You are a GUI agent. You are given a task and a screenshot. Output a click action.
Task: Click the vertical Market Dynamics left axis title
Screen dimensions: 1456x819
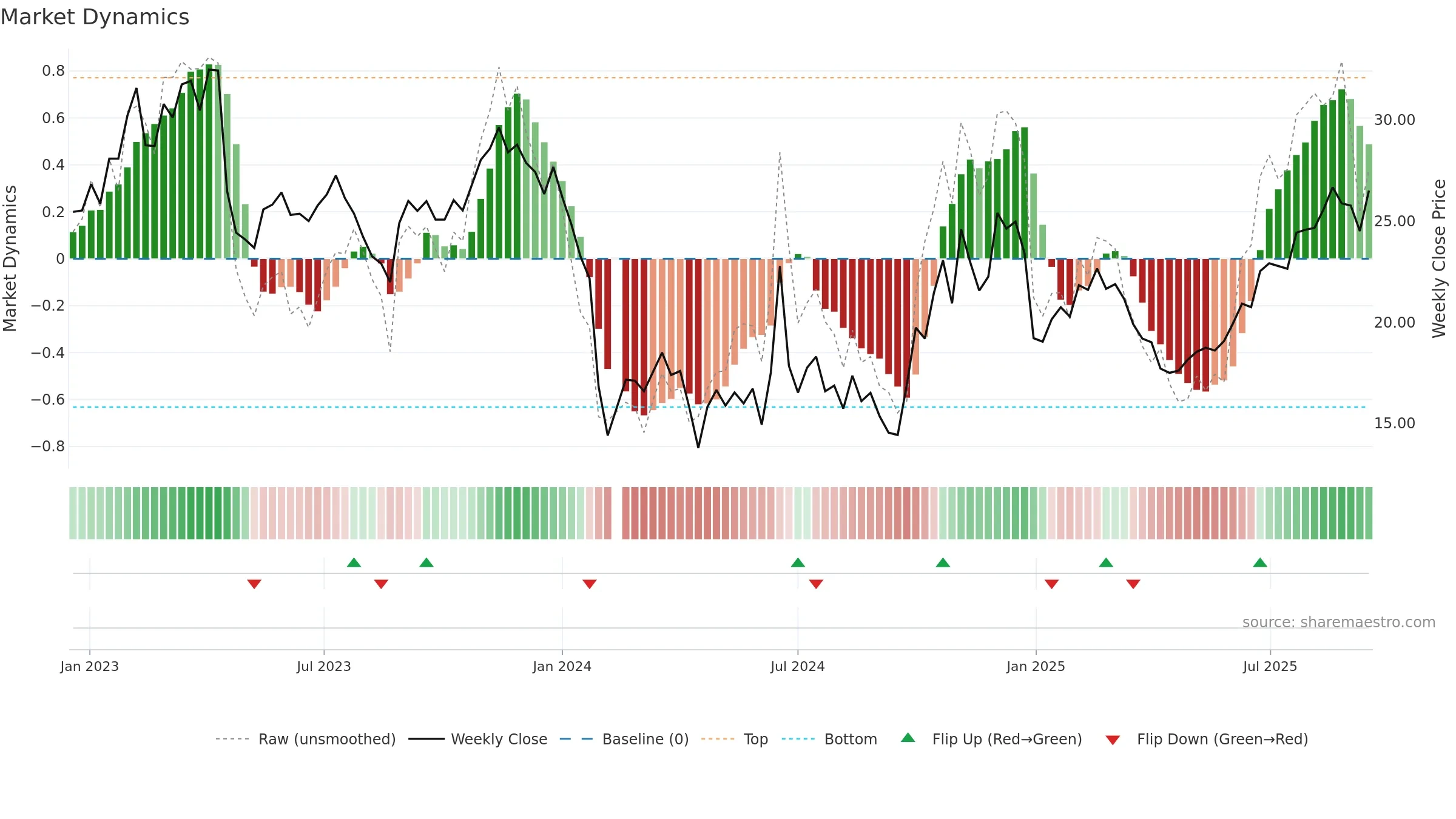10,258
